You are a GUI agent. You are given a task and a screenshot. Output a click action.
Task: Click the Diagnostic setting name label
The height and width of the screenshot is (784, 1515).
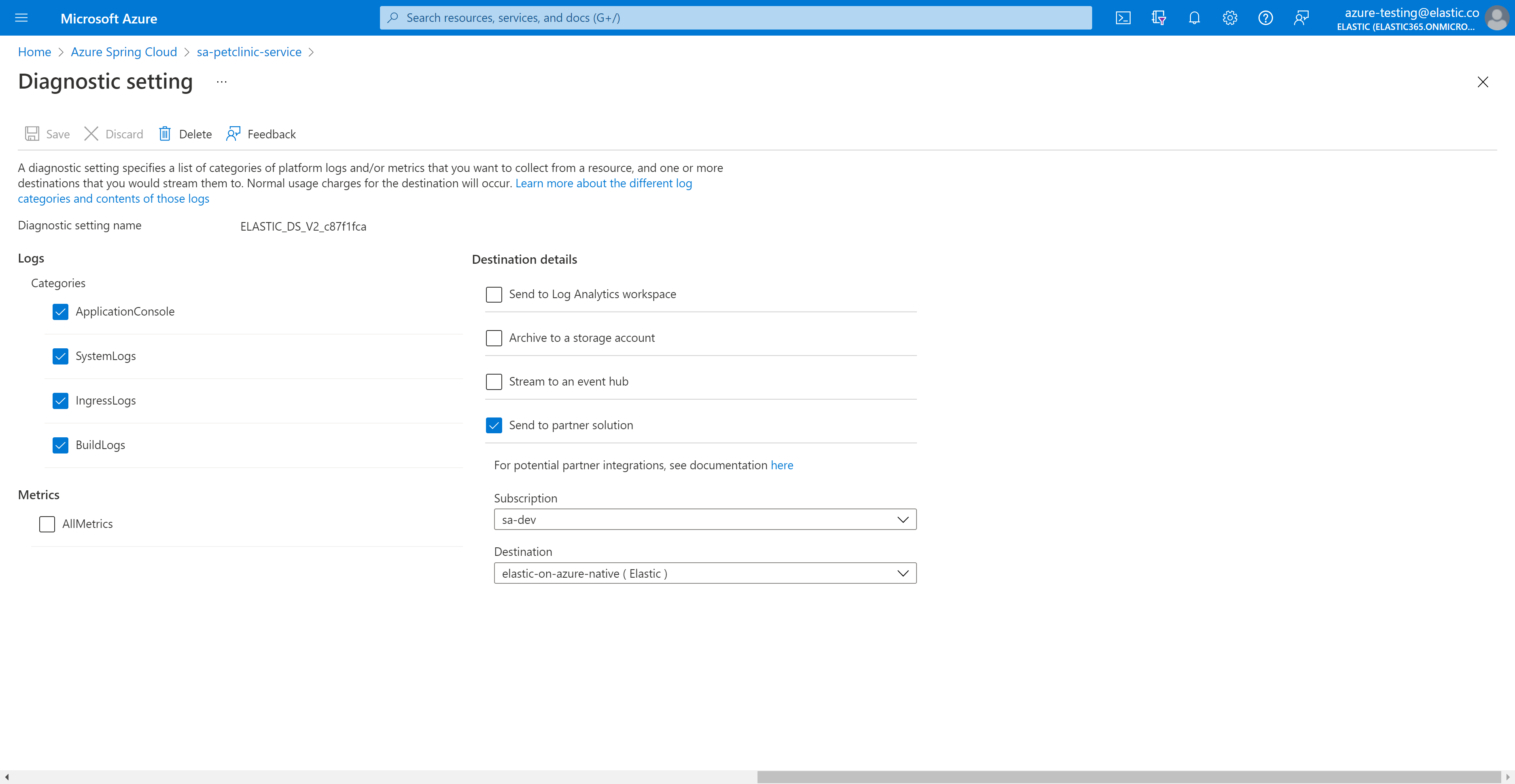coord(79,225)
